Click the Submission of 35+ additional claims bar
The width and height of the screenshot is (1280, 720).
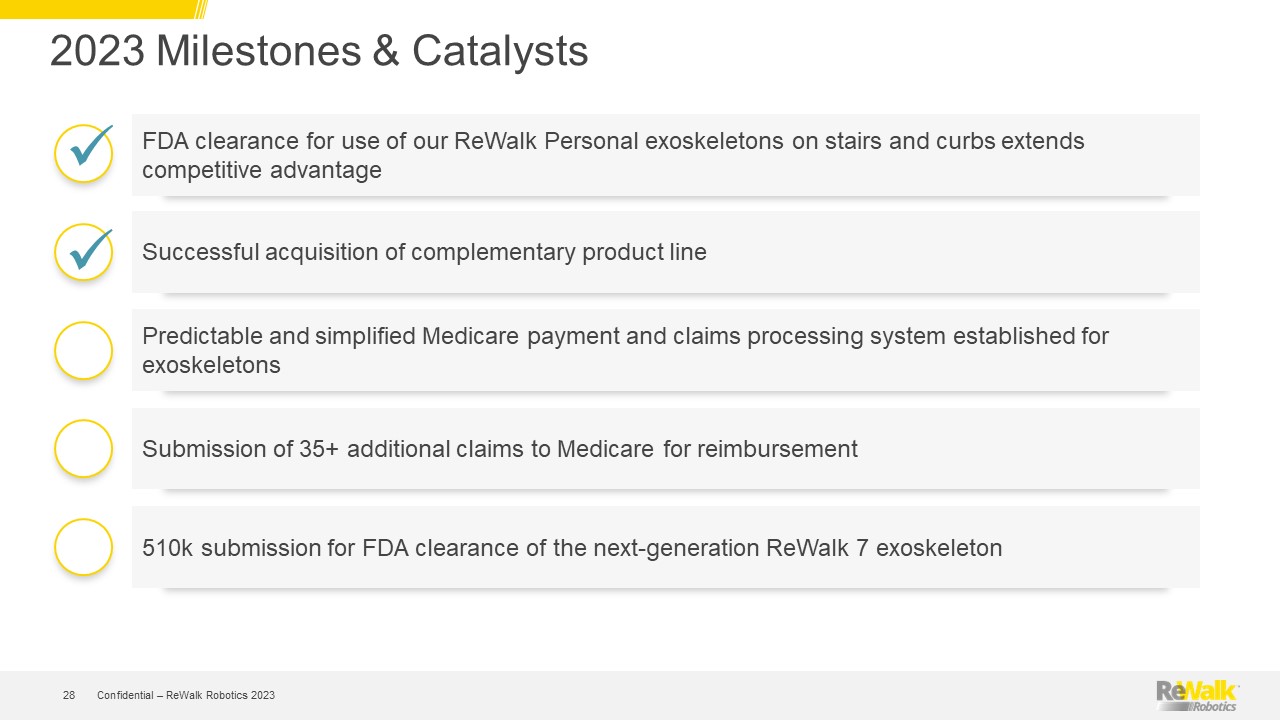665,449
